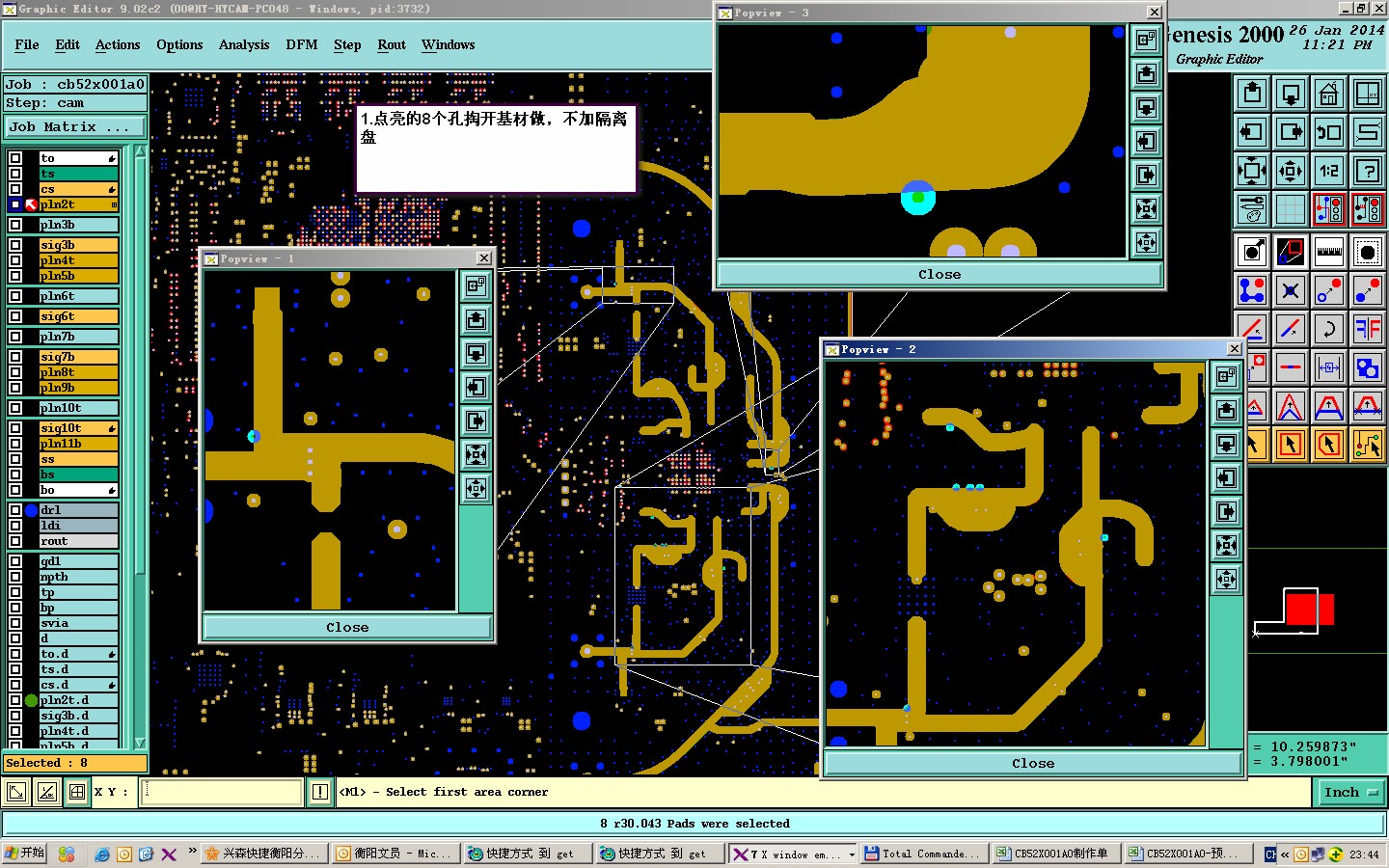1389x868 pixels.
Task: Click the layer list scroll-down arrow
Action: [140, 743]
